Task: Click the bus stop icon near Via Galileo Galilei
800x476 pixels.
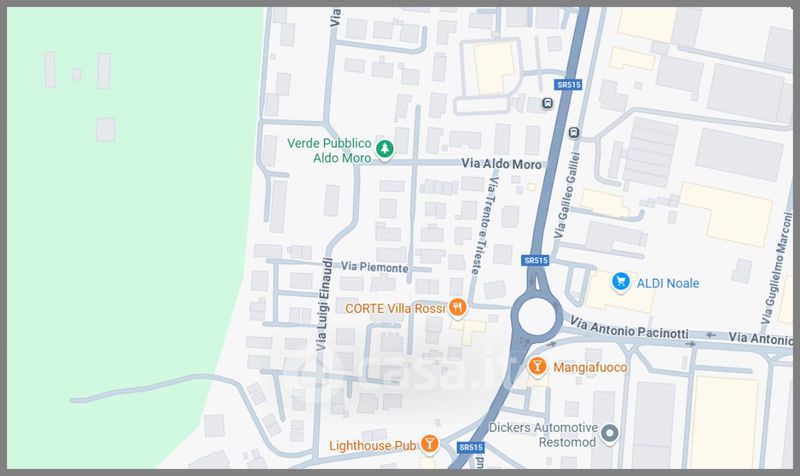Action: 574,133
